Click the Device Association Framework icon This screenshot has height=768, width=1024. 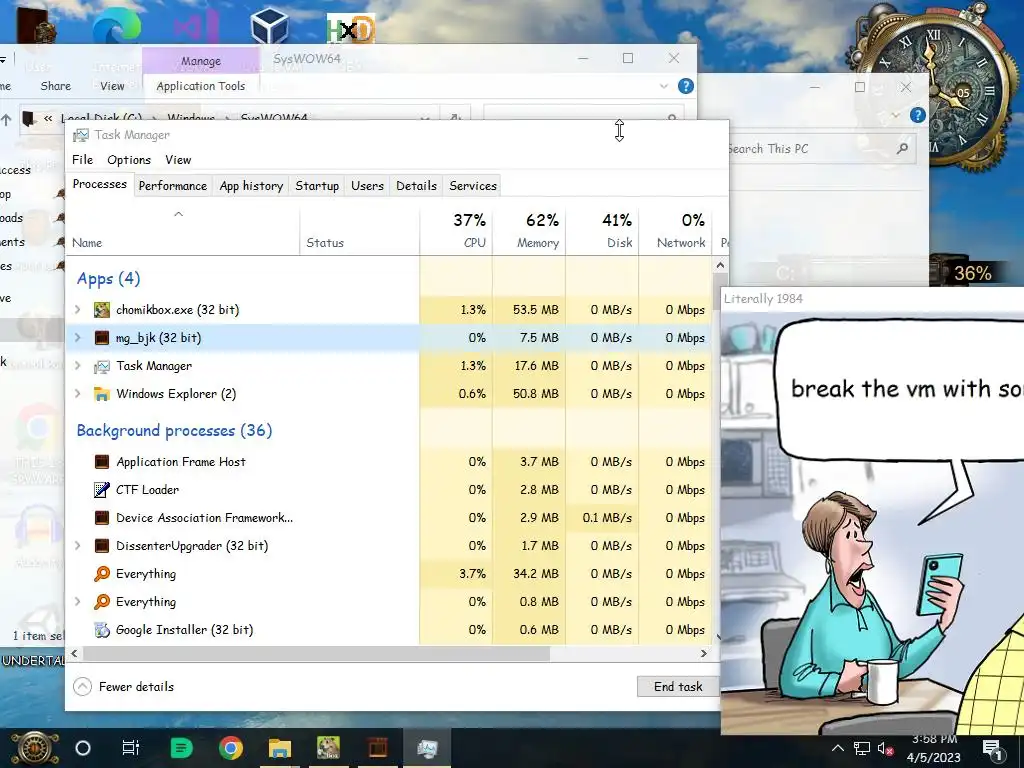[x=102, y=518]
